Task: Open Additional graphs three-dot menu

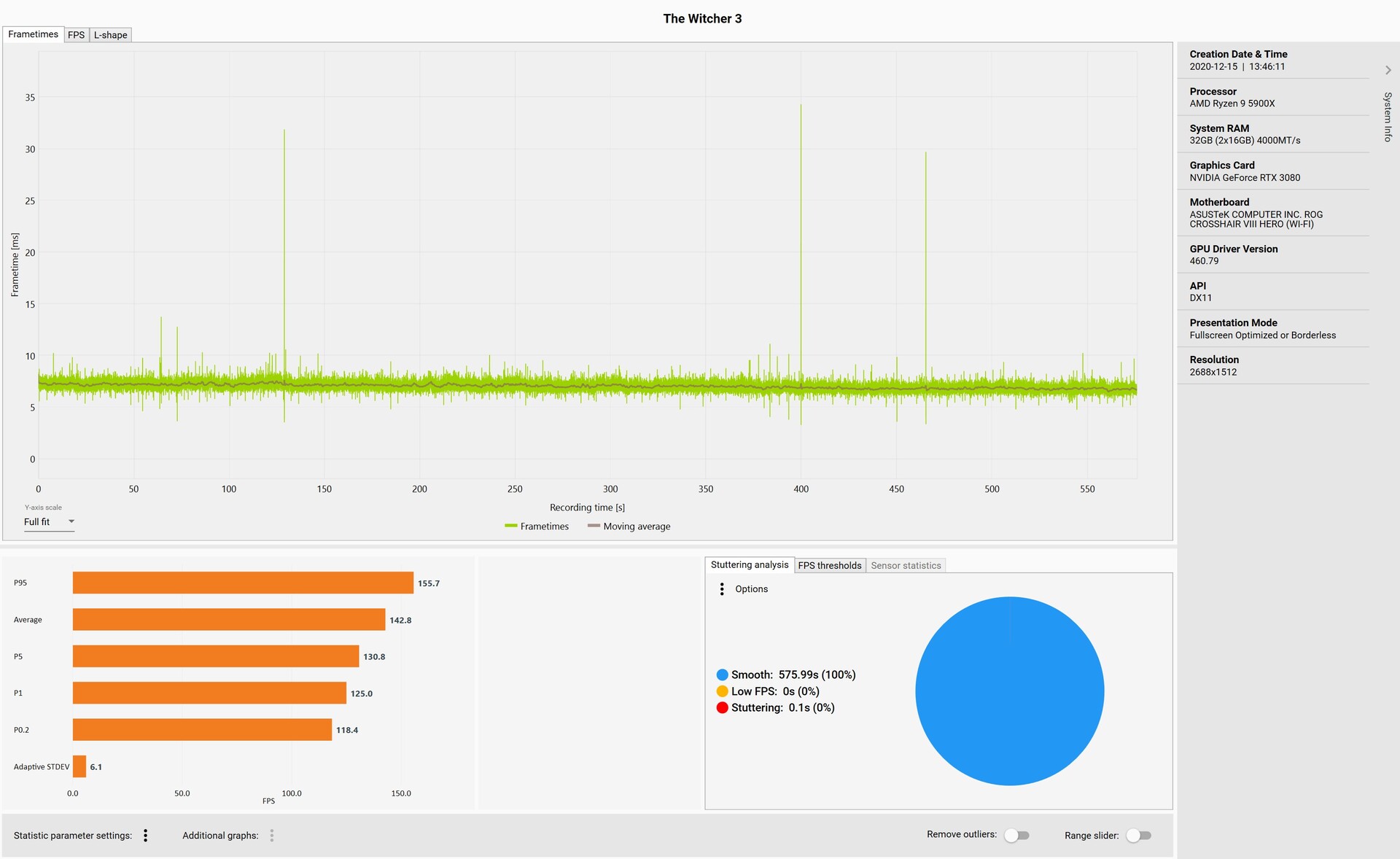Action: pyautogui.click(x=272, y=836)
